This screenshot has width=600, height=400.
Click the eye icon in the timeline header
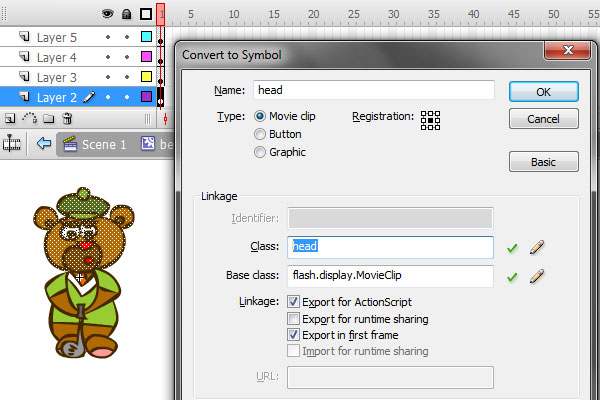point(108,14)
